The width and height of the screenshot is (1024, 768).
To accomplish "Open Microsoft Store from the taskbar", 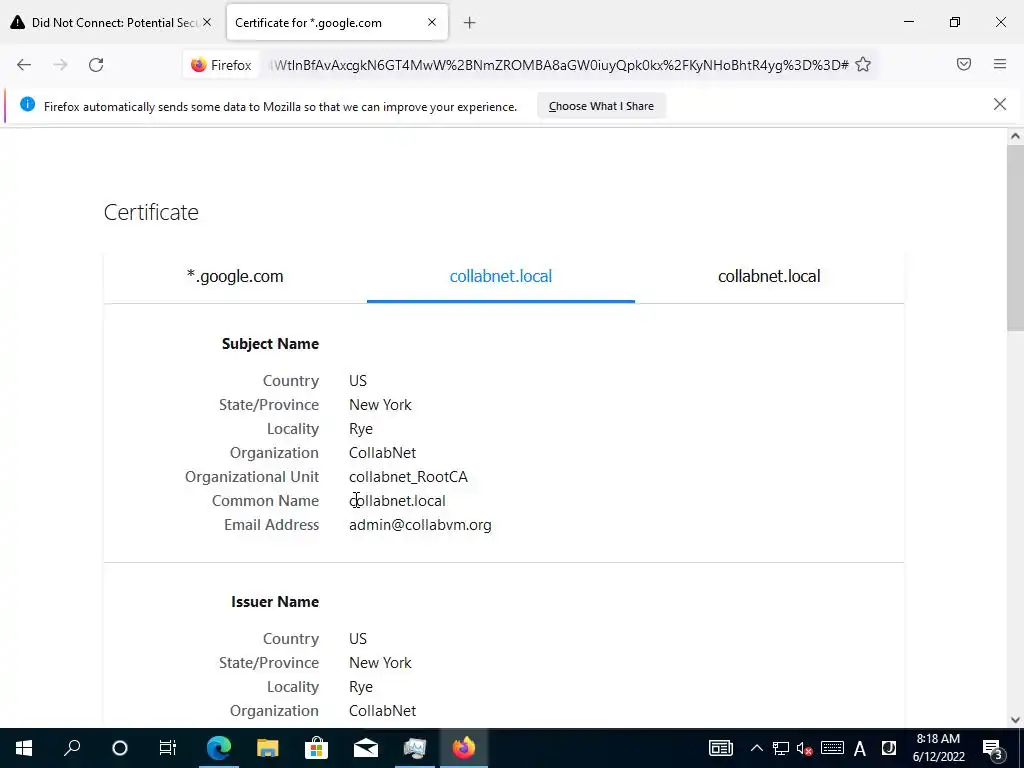I will pos(316,748).
